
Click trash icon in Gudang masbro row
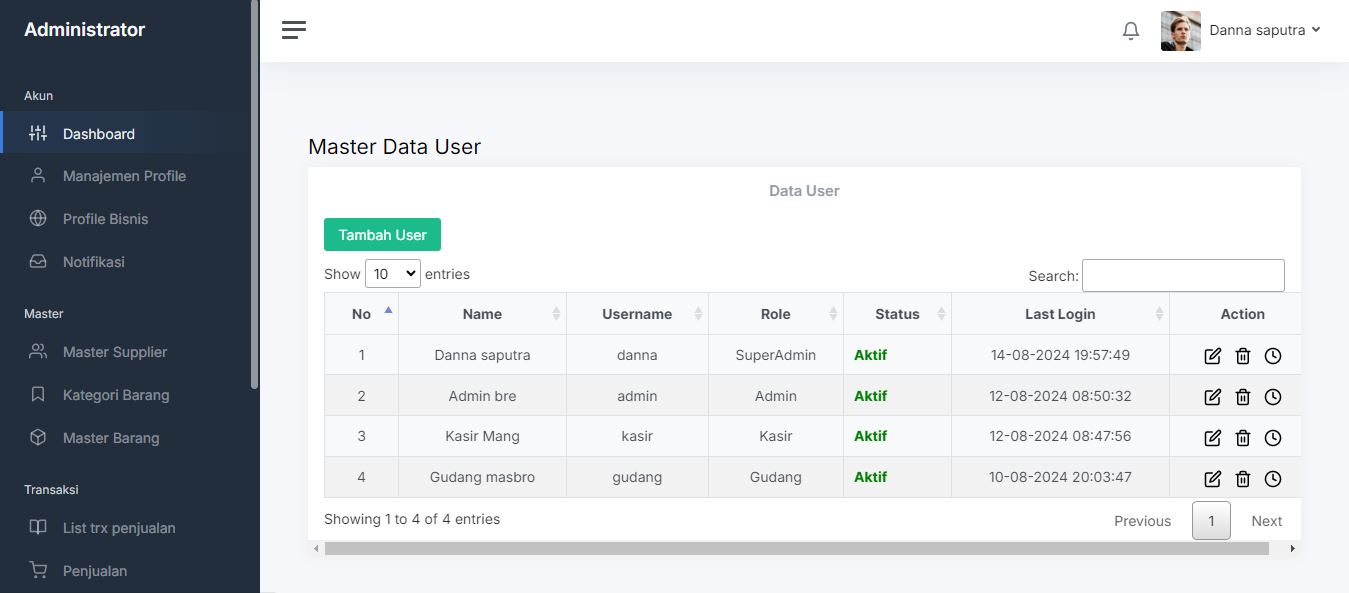click(x=1242, y=479)
